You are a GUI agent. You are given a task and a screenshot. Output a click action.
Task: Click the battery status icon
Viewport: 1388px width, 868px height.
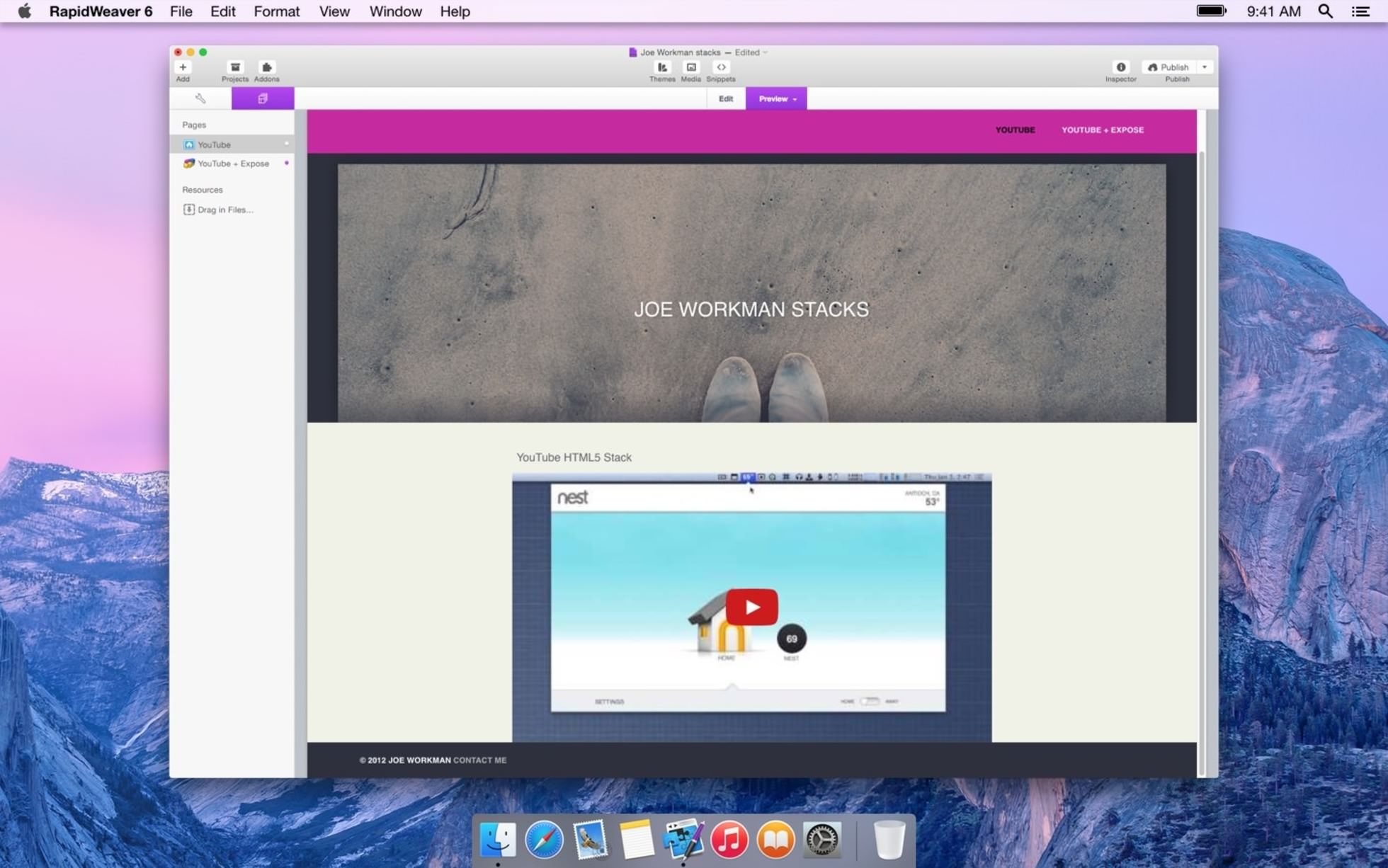tap(1211, 11)
